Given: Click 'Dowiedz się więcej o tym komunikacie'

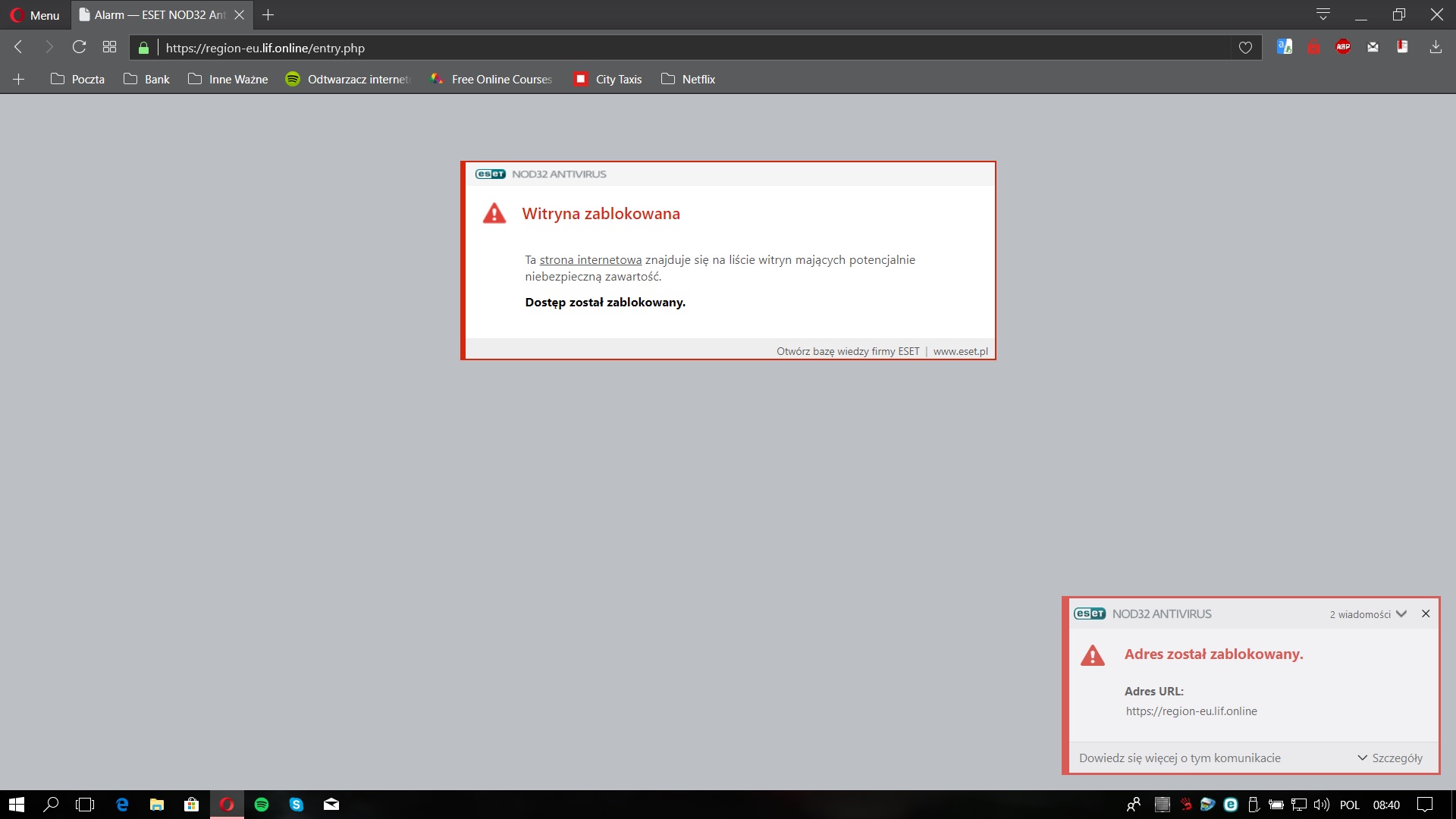Looking at the screenshot, I should pyautogui.click(x=1179, y=758).
